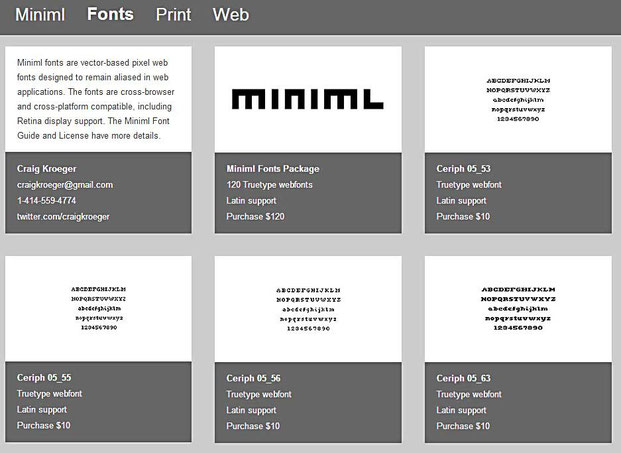Purchase Ceriph 05_56 for $10
This screenshot has width=621, height=453.
tap(253, 426)
